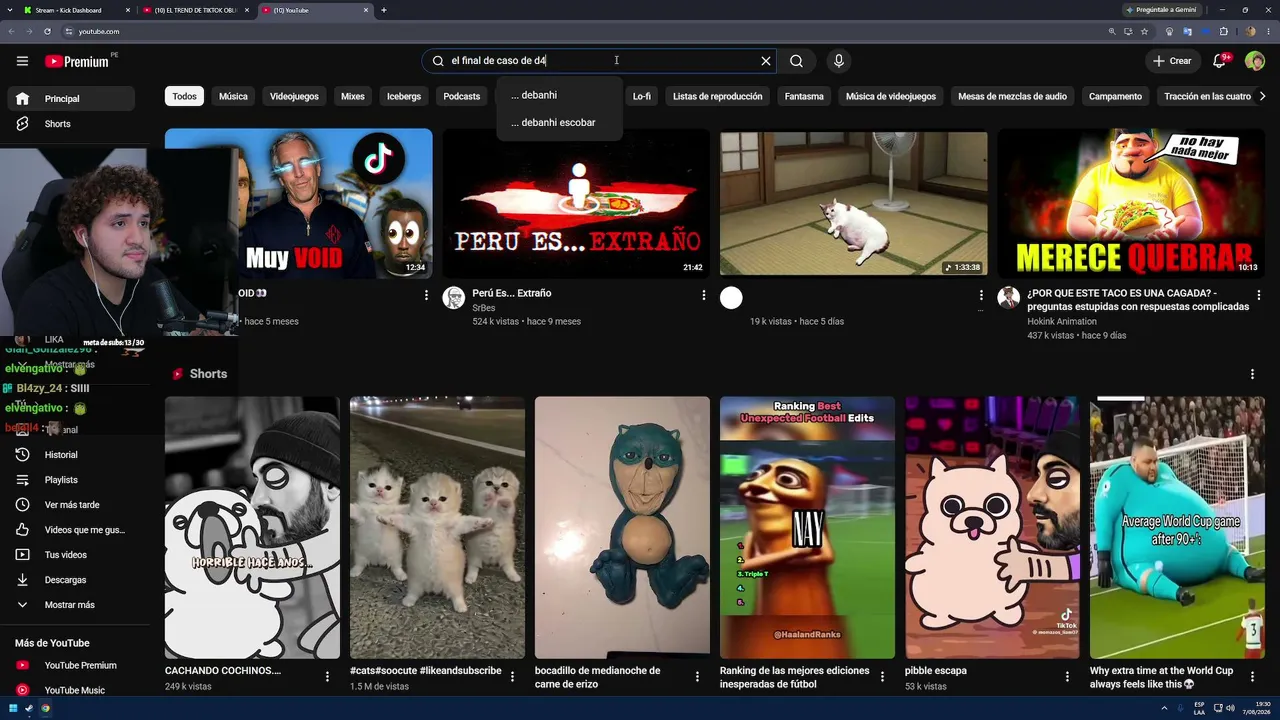Screen dimensions: 1280x720
Task: Select Música de videojuegos chip
Action: pyautogui.click(x=891, y=96)
